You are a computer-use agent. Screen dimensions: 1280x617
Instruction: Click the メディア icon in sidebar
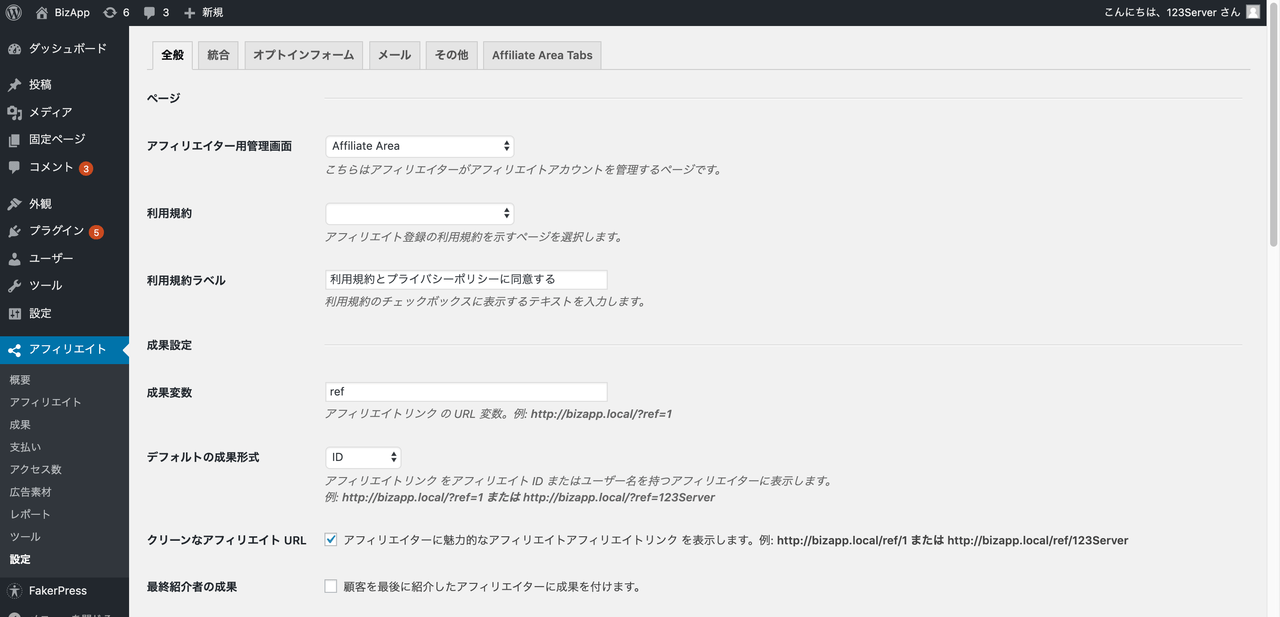(14, 112)
